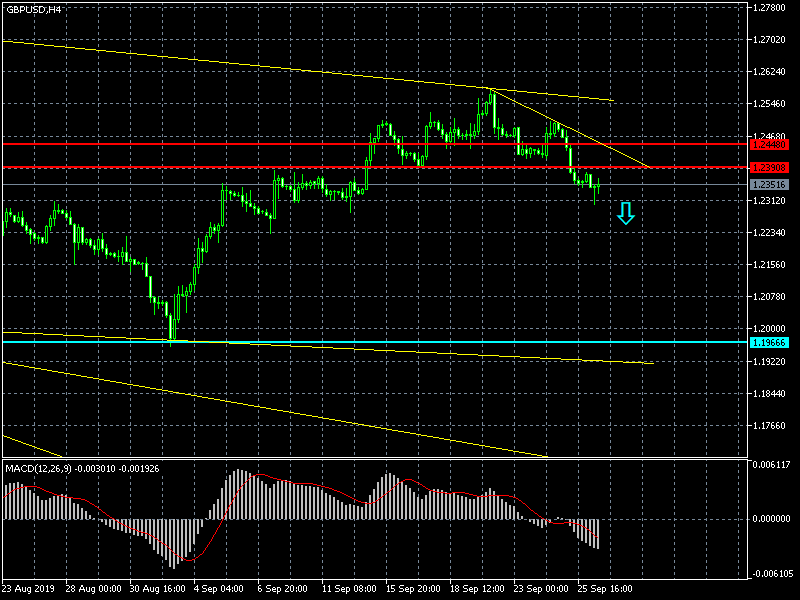Screen dimensions: 800x600
Task: Click the 1.26240 price scale value
Action: pos(769,72)
